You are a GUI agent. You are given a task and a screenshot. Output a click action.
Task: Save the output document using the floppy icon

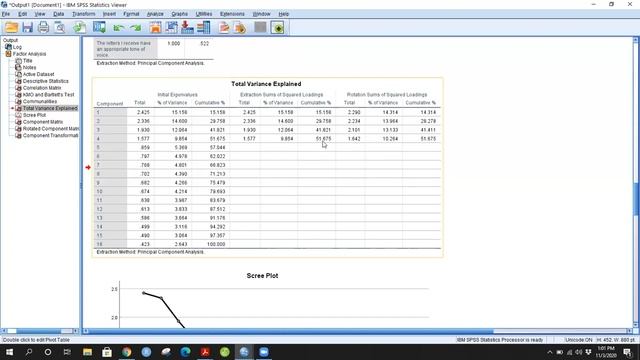tap(27, 27)
